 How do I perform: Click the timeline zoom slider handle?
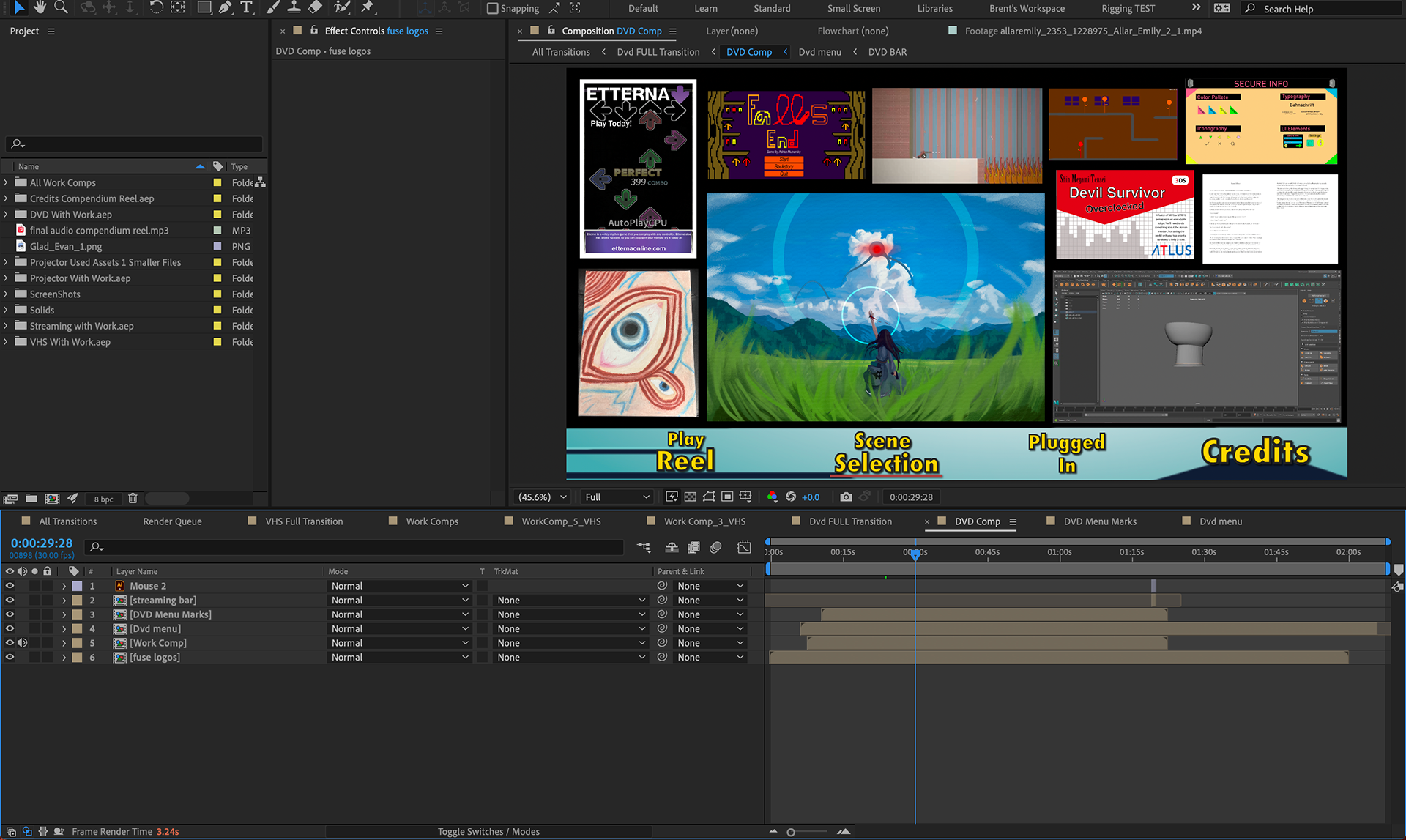pyautogui.click(x=791, y=832)
